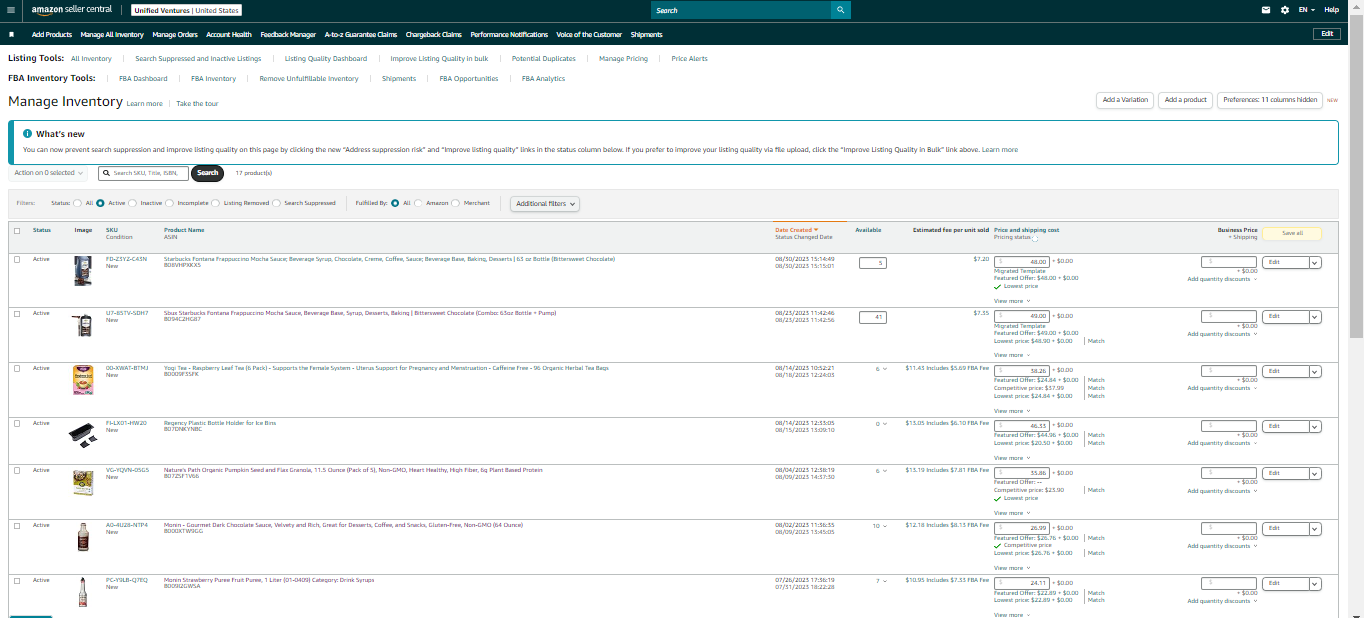Open the settings gear icon
This screenshot has height=618, width=1364.
(1285, 10)
